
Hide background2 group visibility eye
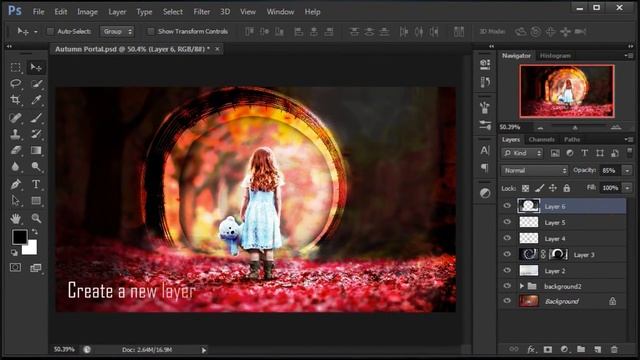507,286
